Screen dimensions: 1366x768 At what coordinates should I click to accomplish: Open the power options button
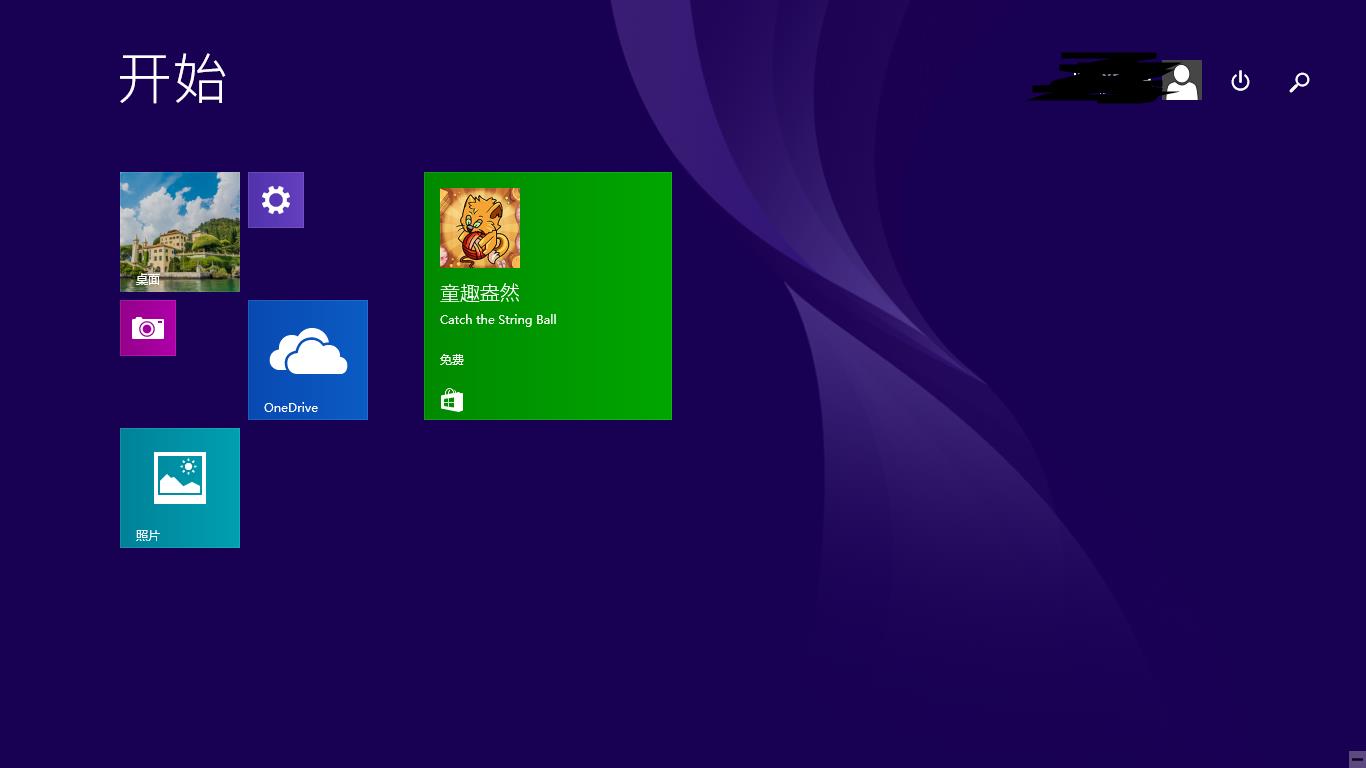(x=1240, y=81)
